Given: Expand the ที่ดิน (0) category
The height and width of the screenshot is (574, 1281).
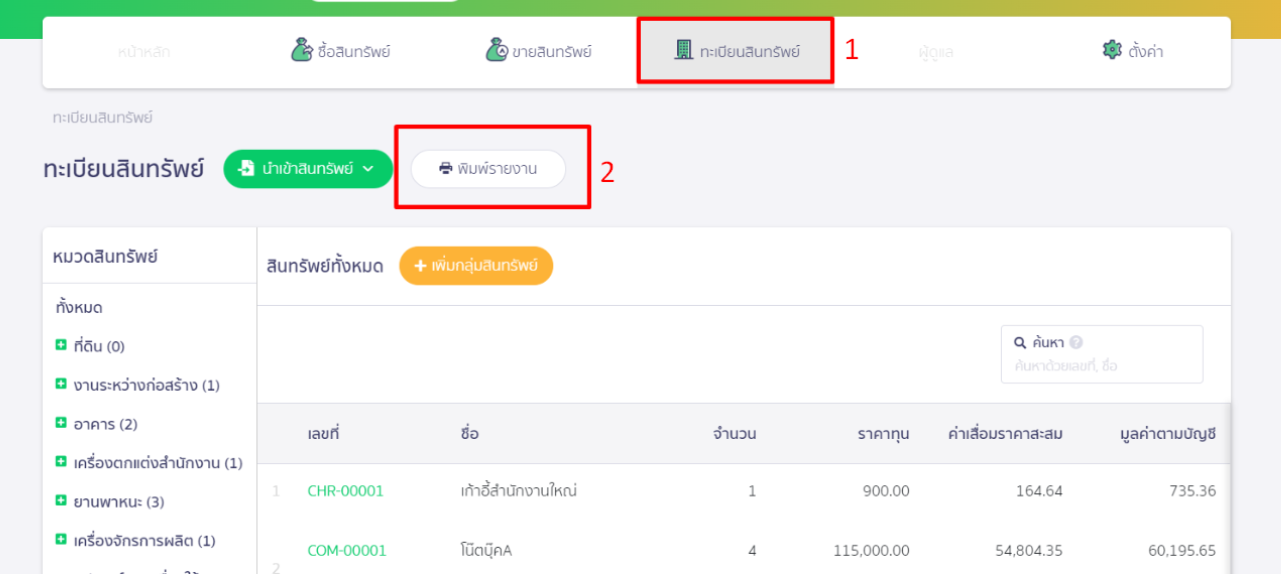Looking at the screenshot, I should (61, 345).
